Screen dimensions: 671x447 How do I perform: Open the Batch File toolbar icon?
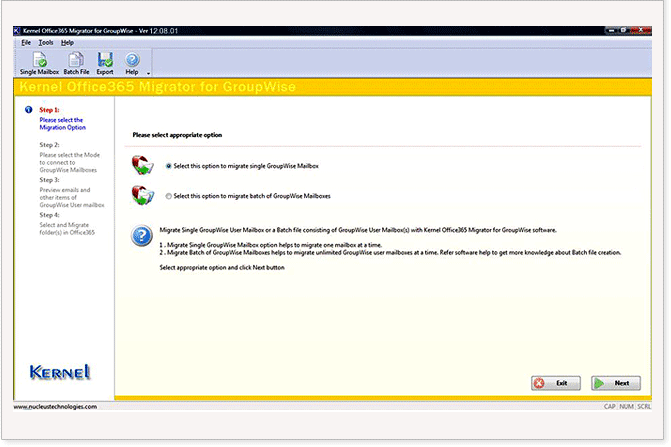77,63
